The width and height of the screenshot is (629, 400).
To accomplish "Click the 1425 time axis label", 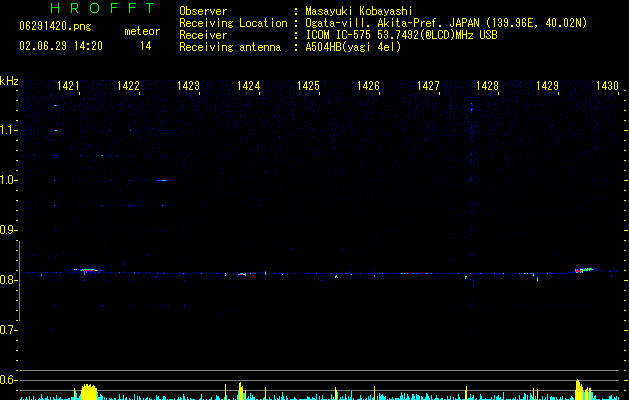I will click(x=308, y=86).
